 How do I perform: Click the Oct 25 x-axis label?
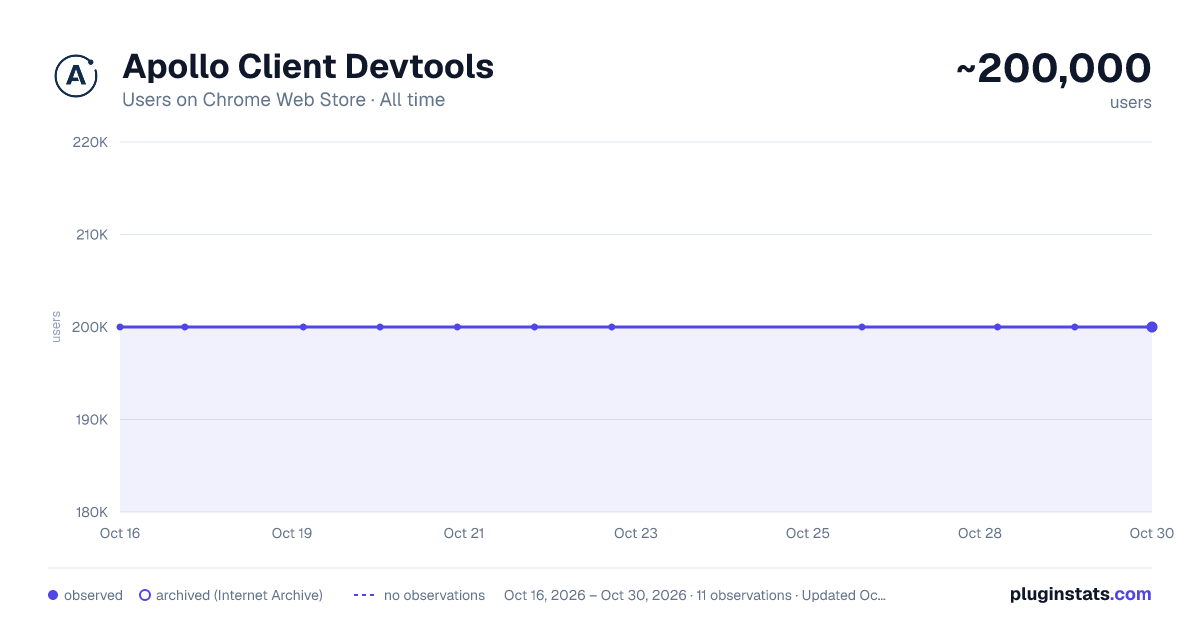(808, 533)
